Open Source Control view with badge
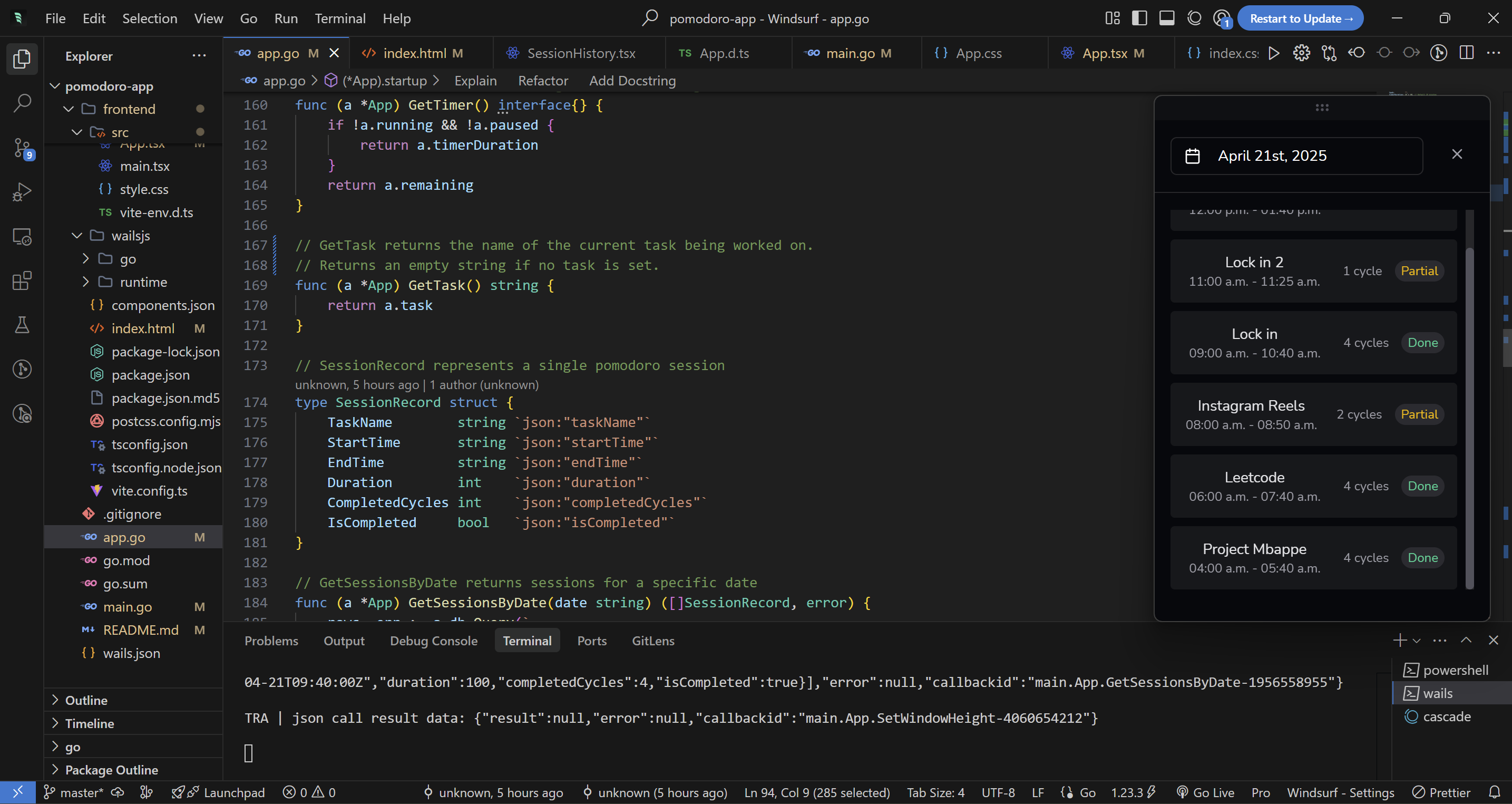 coord(22,148)
